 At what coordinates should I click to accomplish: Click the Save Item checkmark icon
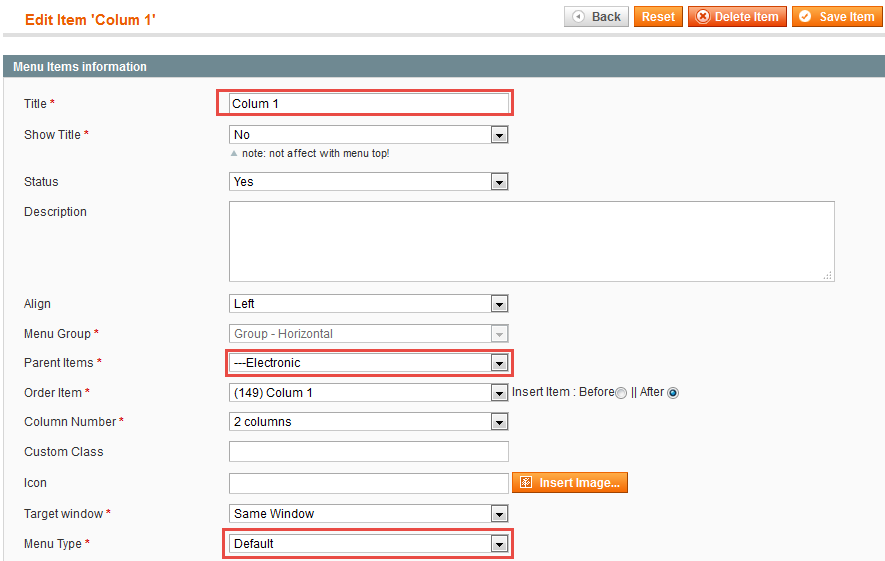point(805,17)
